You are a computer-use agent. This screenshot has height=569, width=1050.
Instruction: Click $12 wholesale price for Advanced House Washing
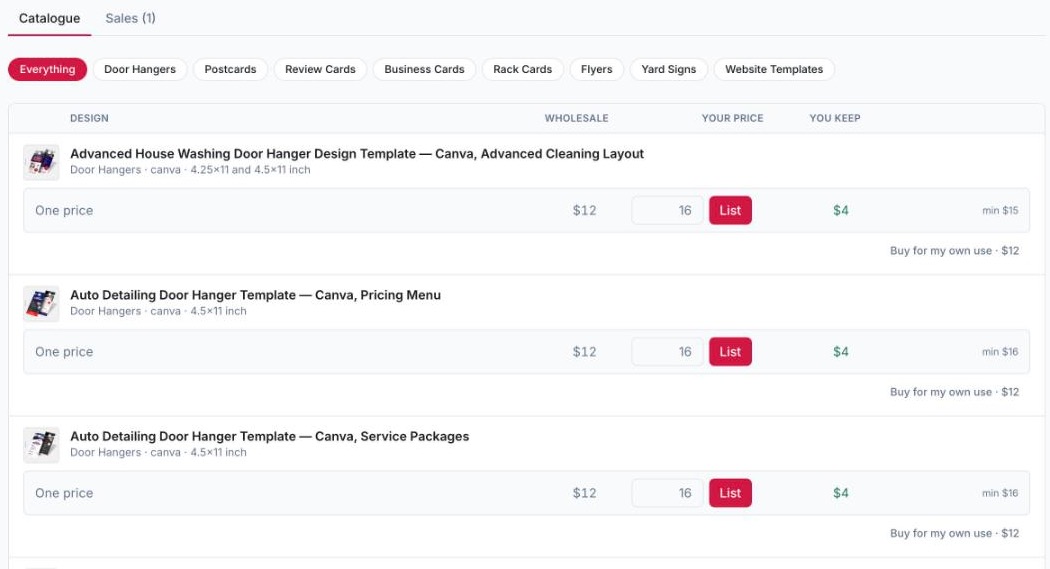pos(585,210)
